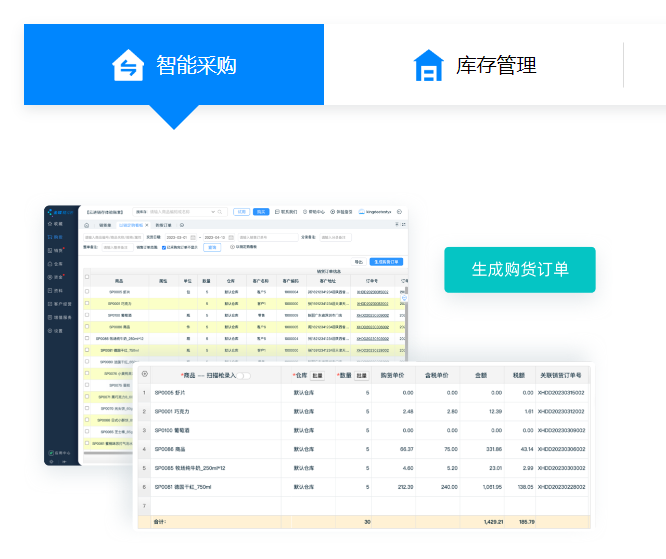Open the start date calendar picker
This screenshot has height=559, width=666.
(193, 237)
